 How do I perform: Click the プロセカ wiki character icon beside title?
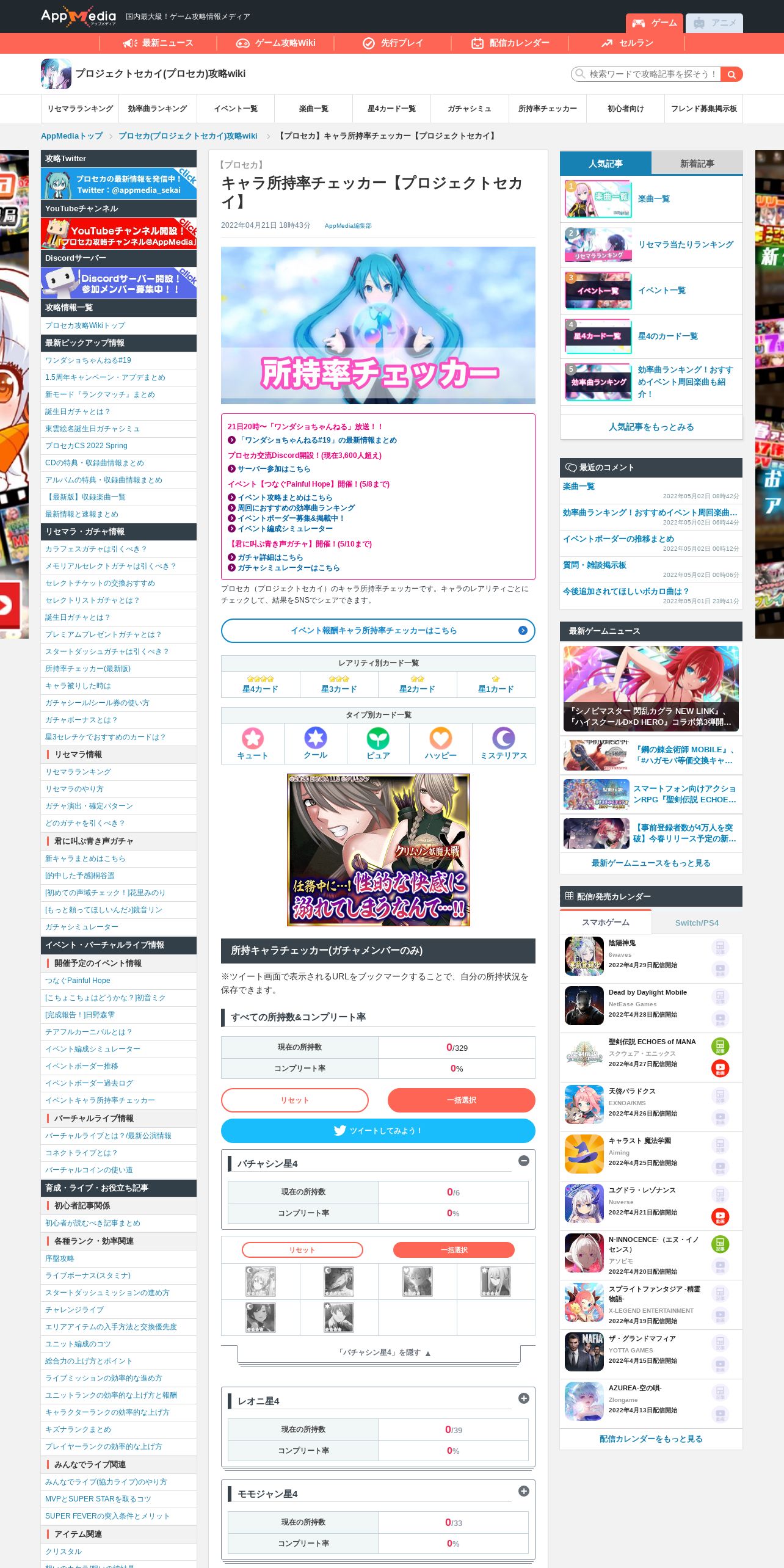[56, 74]
